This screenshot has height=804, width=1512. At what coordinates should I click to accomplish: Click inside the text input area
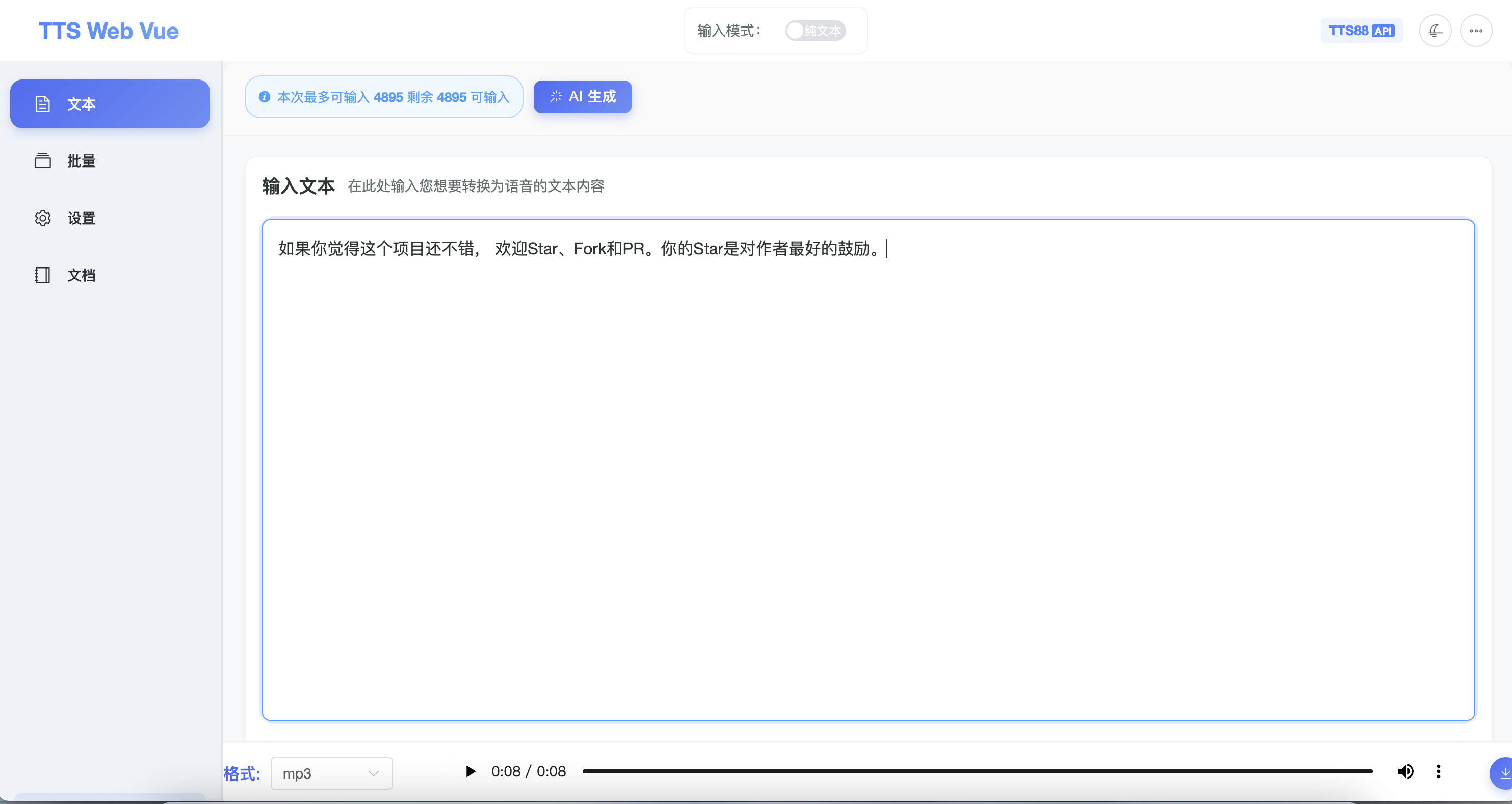pos(868,469)
